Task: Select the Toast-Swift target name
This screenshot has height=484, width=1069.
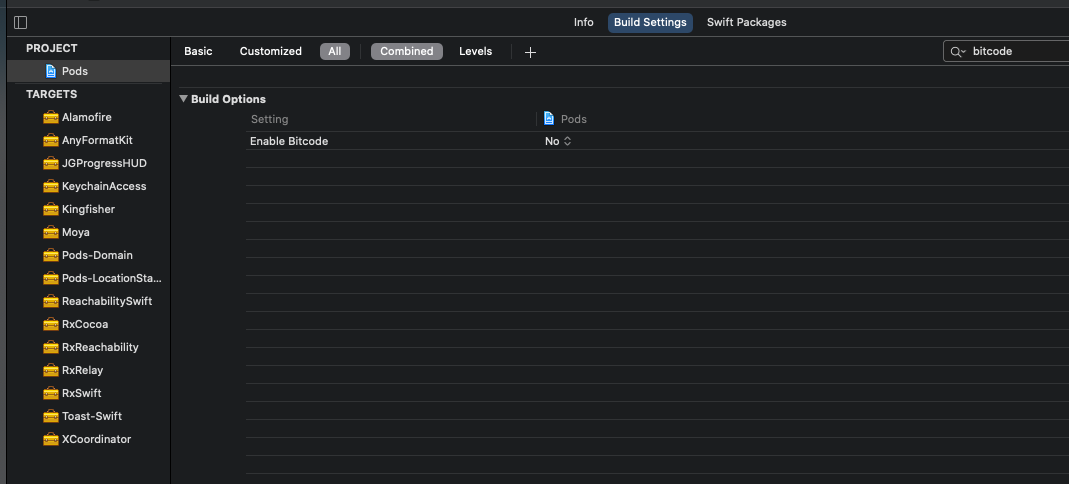Action: tap(92, 417)
